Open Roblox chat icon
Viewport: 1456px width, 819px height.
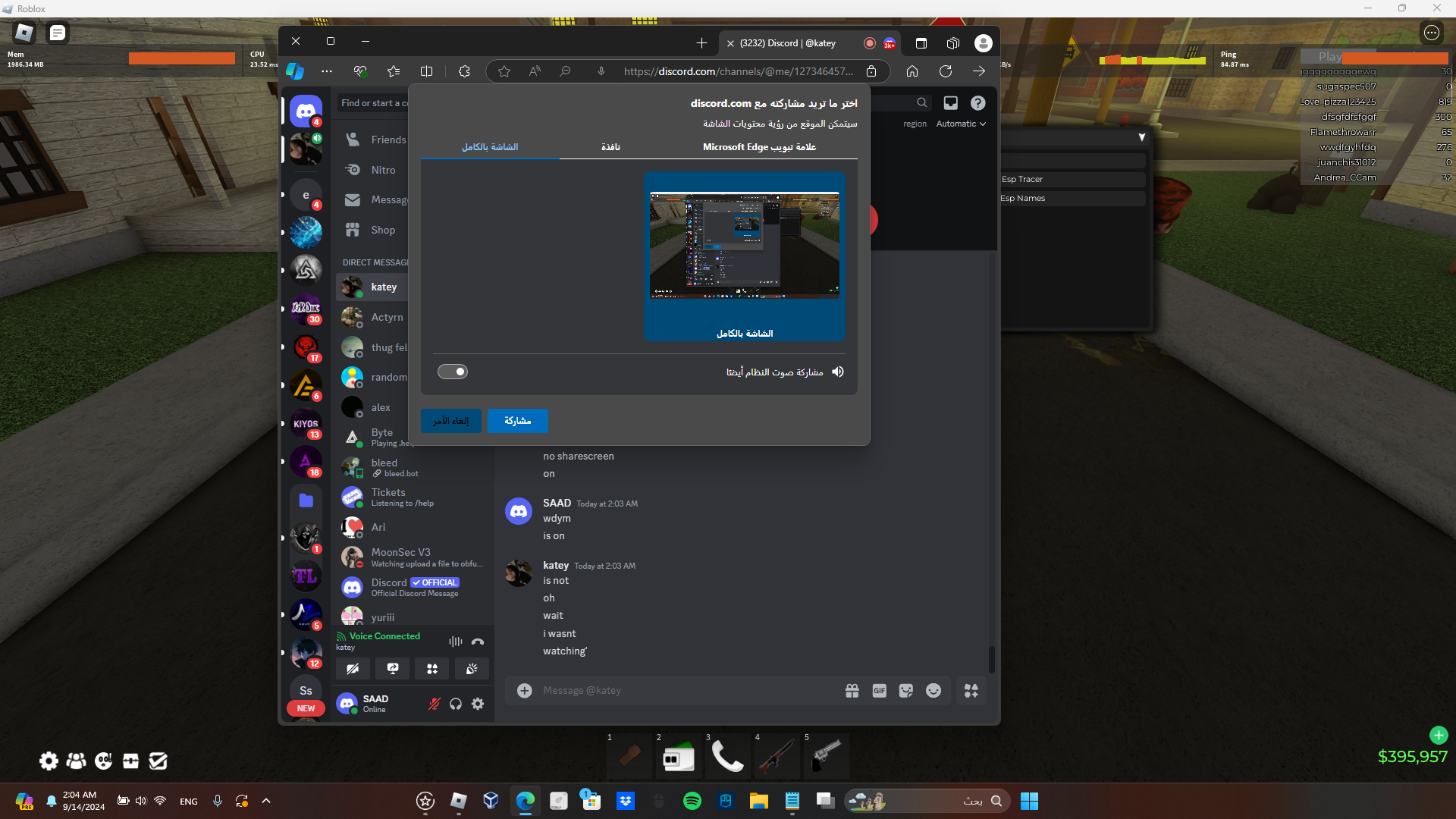58,33
